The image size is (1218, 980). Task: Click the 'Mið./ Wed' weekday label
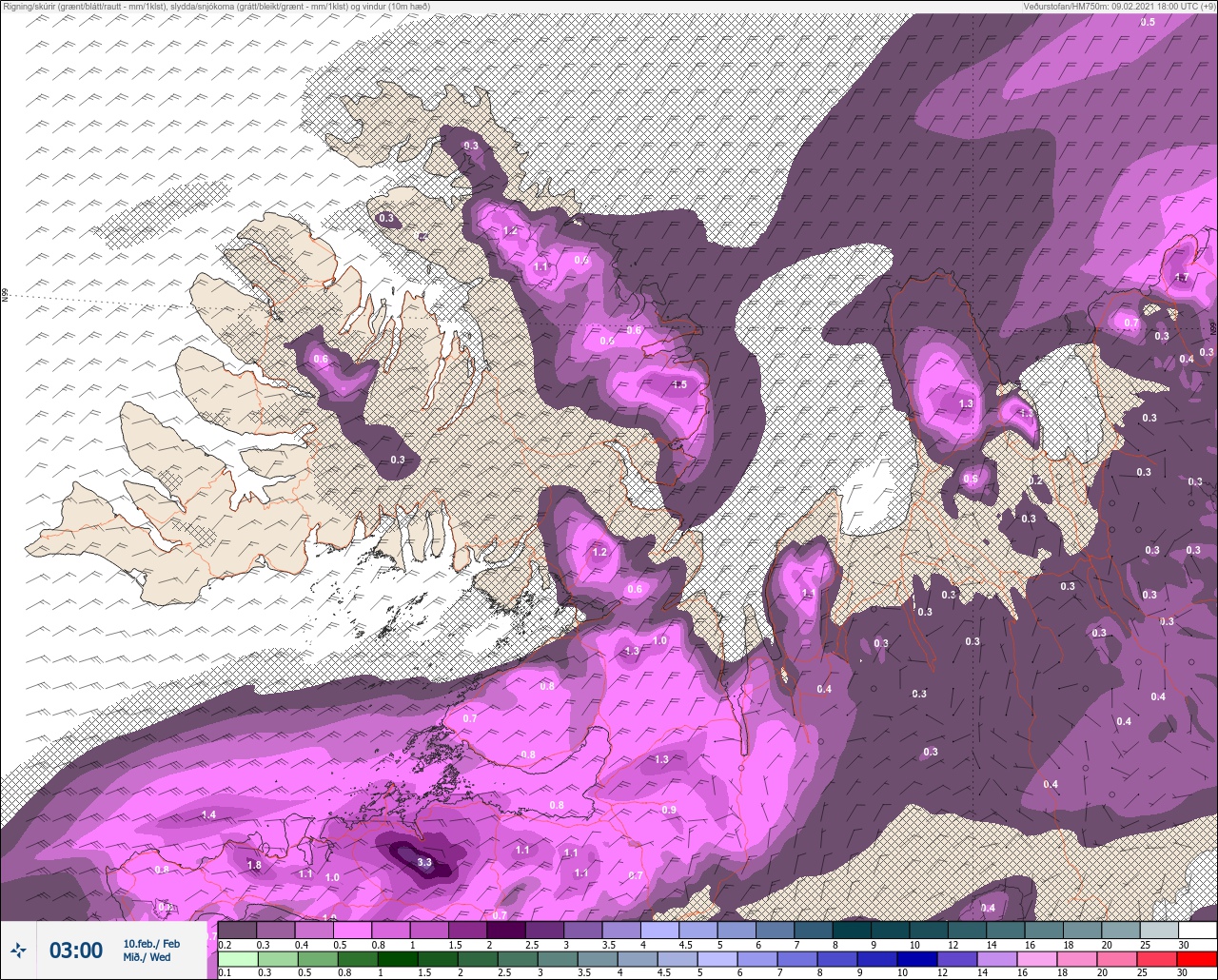pos(147,957)
